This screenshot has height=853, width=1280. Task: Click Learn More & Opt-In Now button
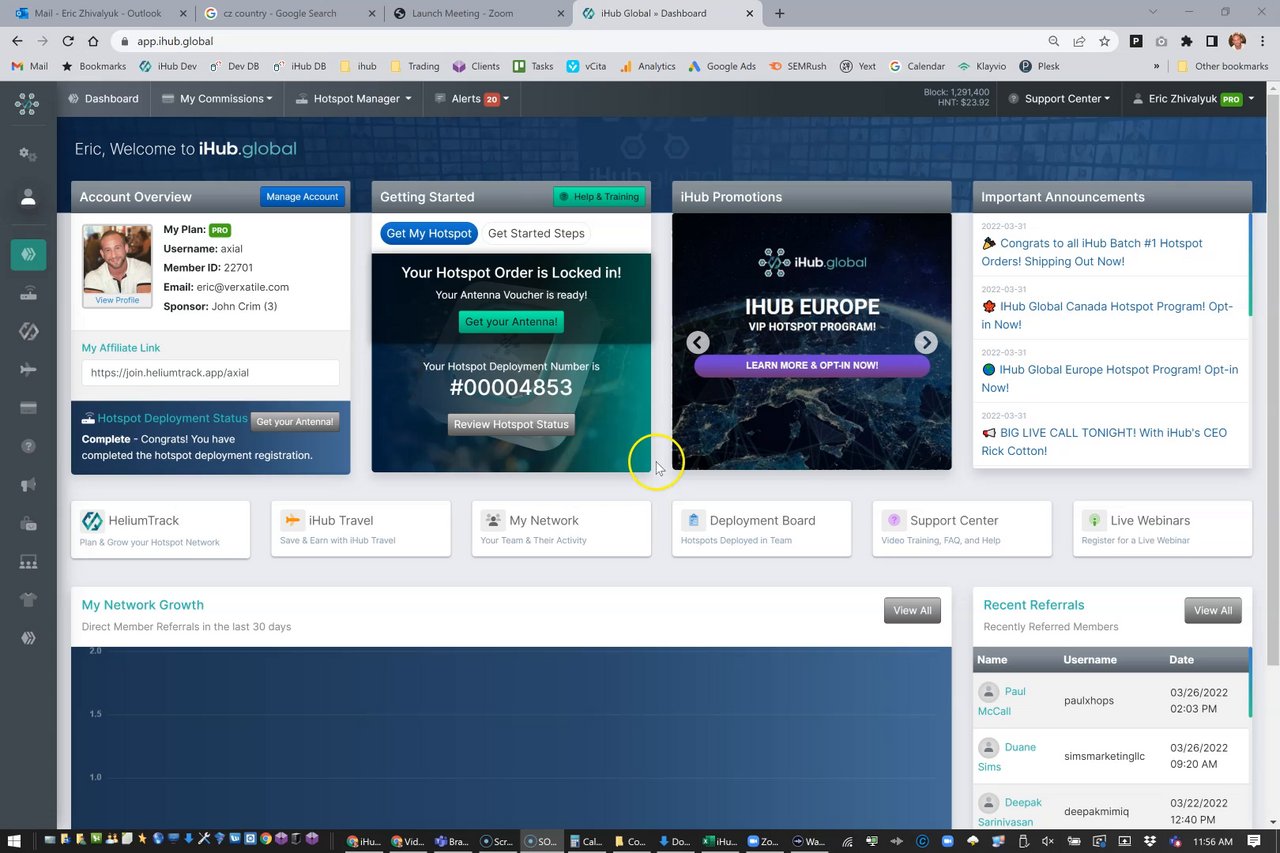812,365
